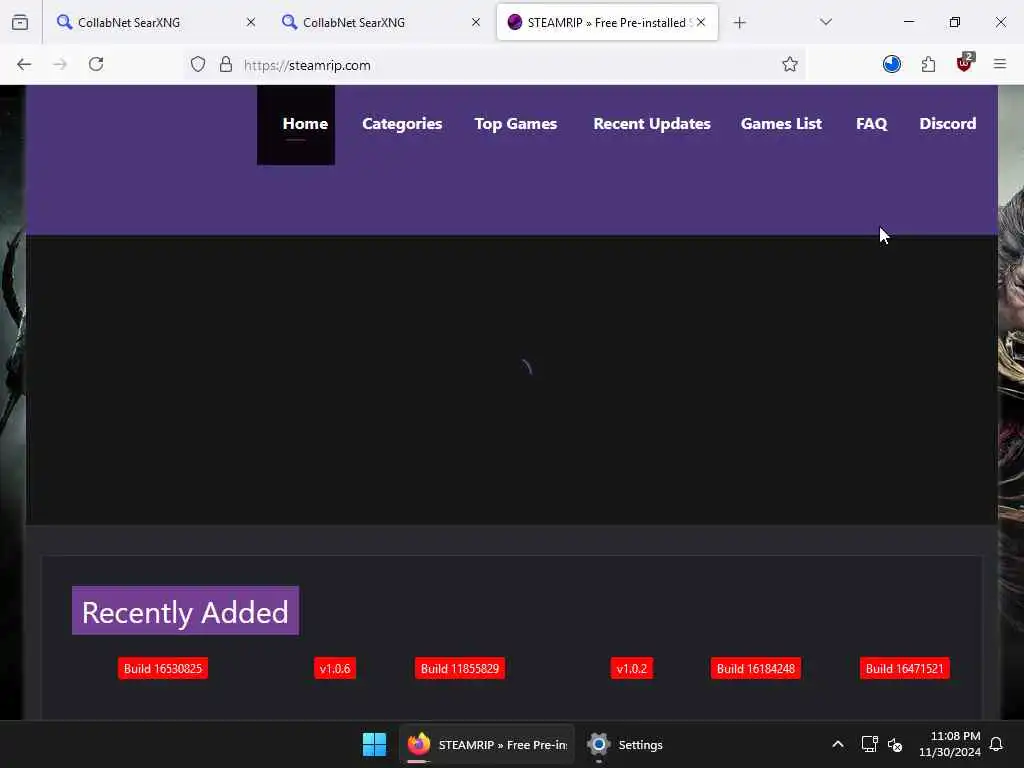Open the blue circular extension icon
This screenshot has width=1024, height=768.
point(891,64)
